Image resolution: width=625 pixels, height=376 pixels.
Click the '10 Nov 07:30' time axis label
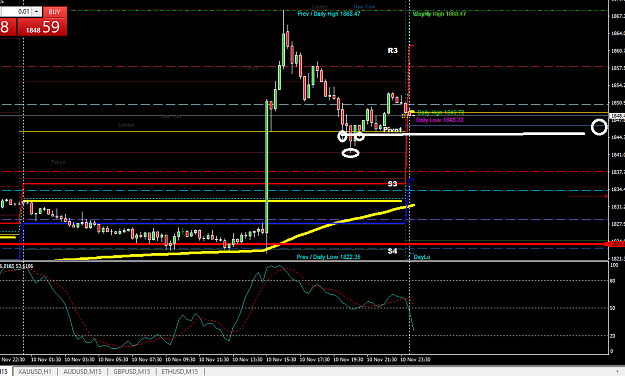pyautogui.click(x=147, y=360)
